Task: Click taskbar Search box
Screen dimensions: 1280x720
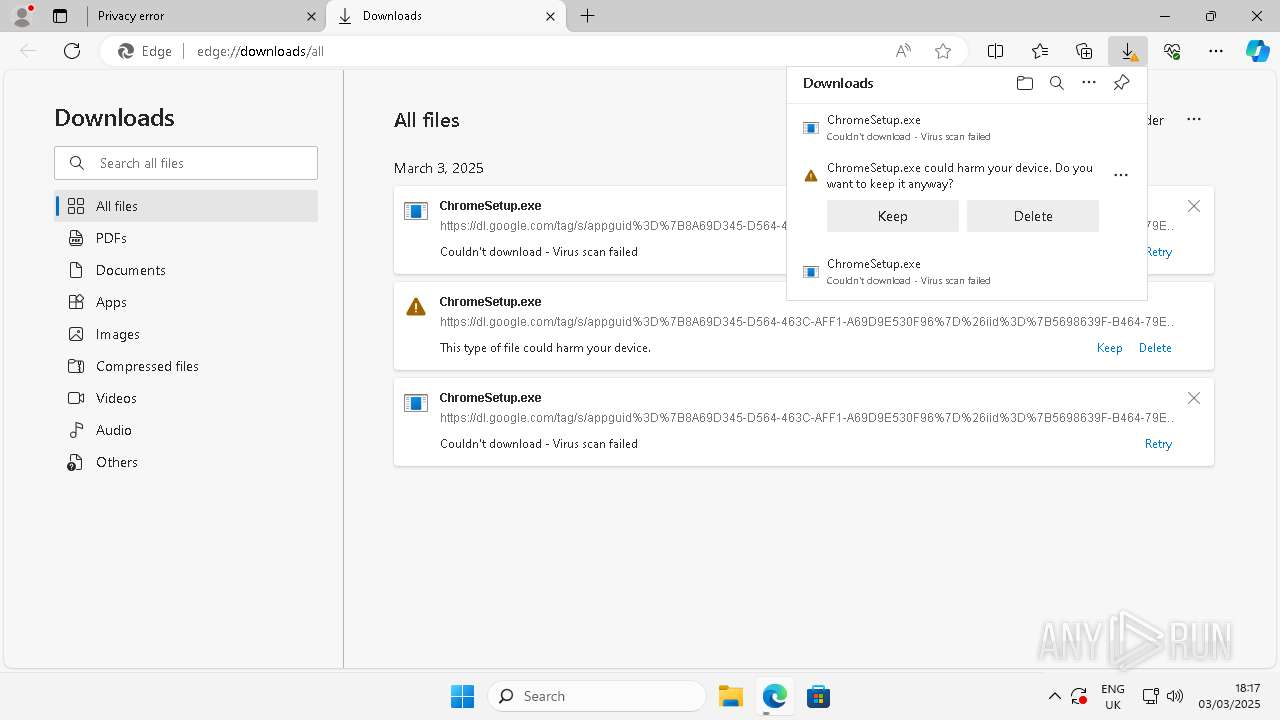Action: point(597,696)
